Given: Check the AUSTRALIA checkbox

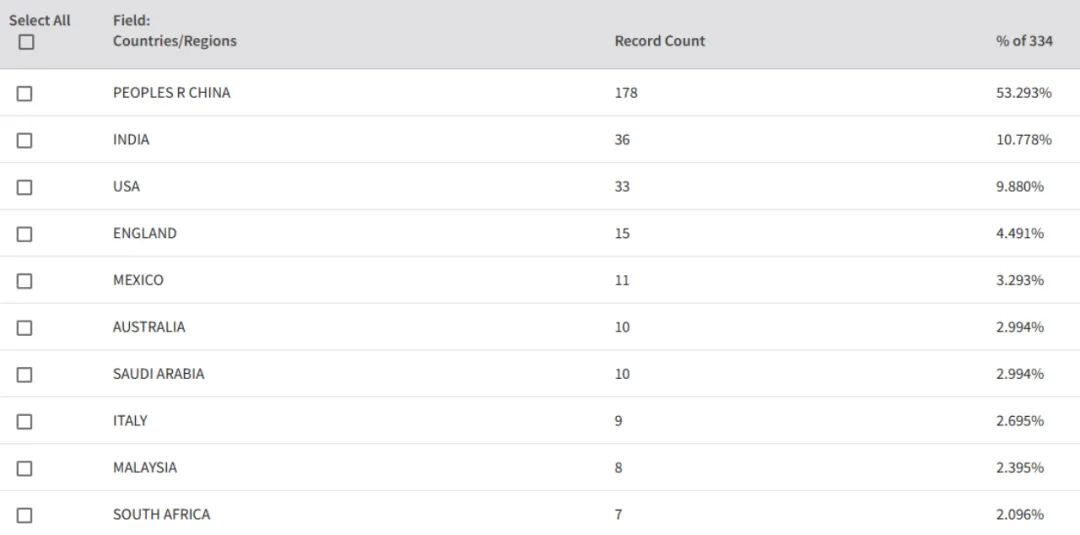Looking at the screenshot, I should [24, 327].
